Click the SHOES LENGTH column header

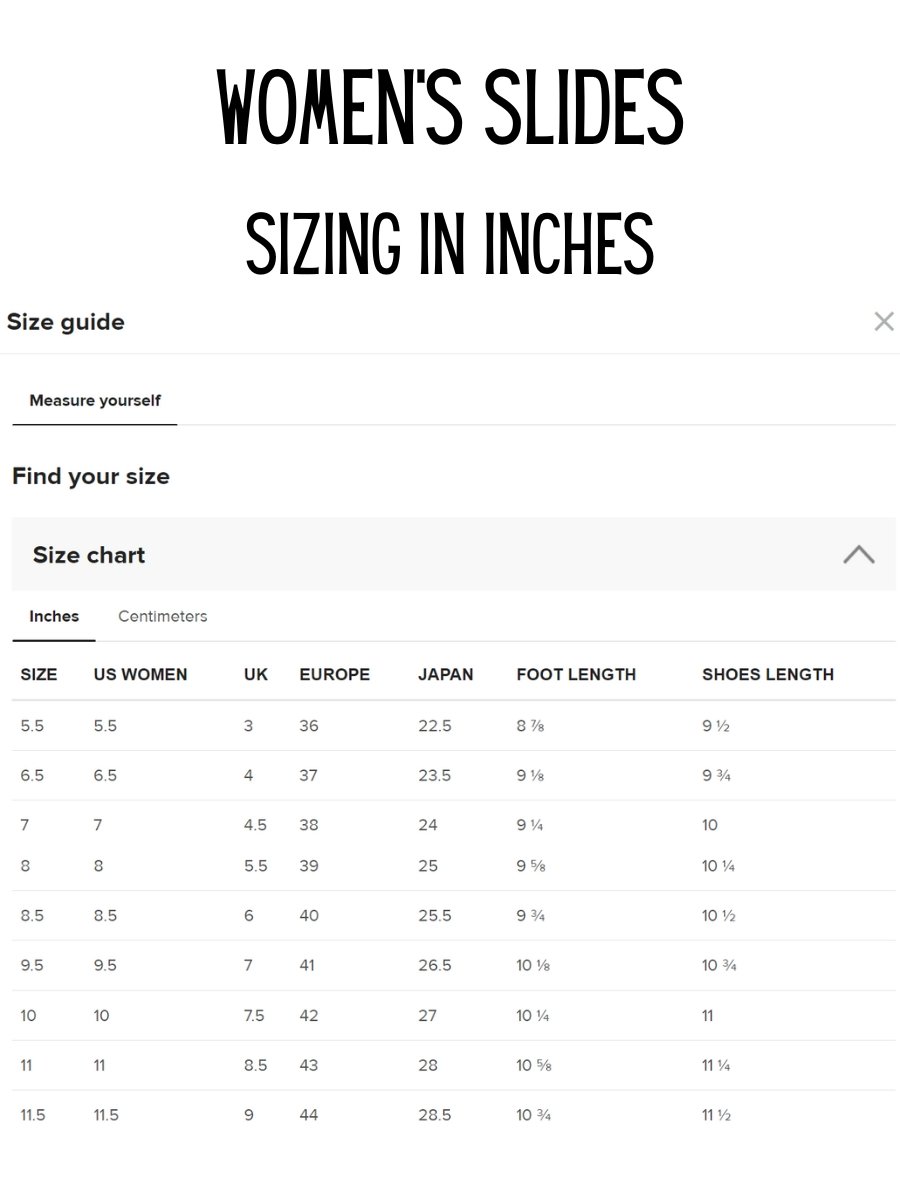[768, 674]
